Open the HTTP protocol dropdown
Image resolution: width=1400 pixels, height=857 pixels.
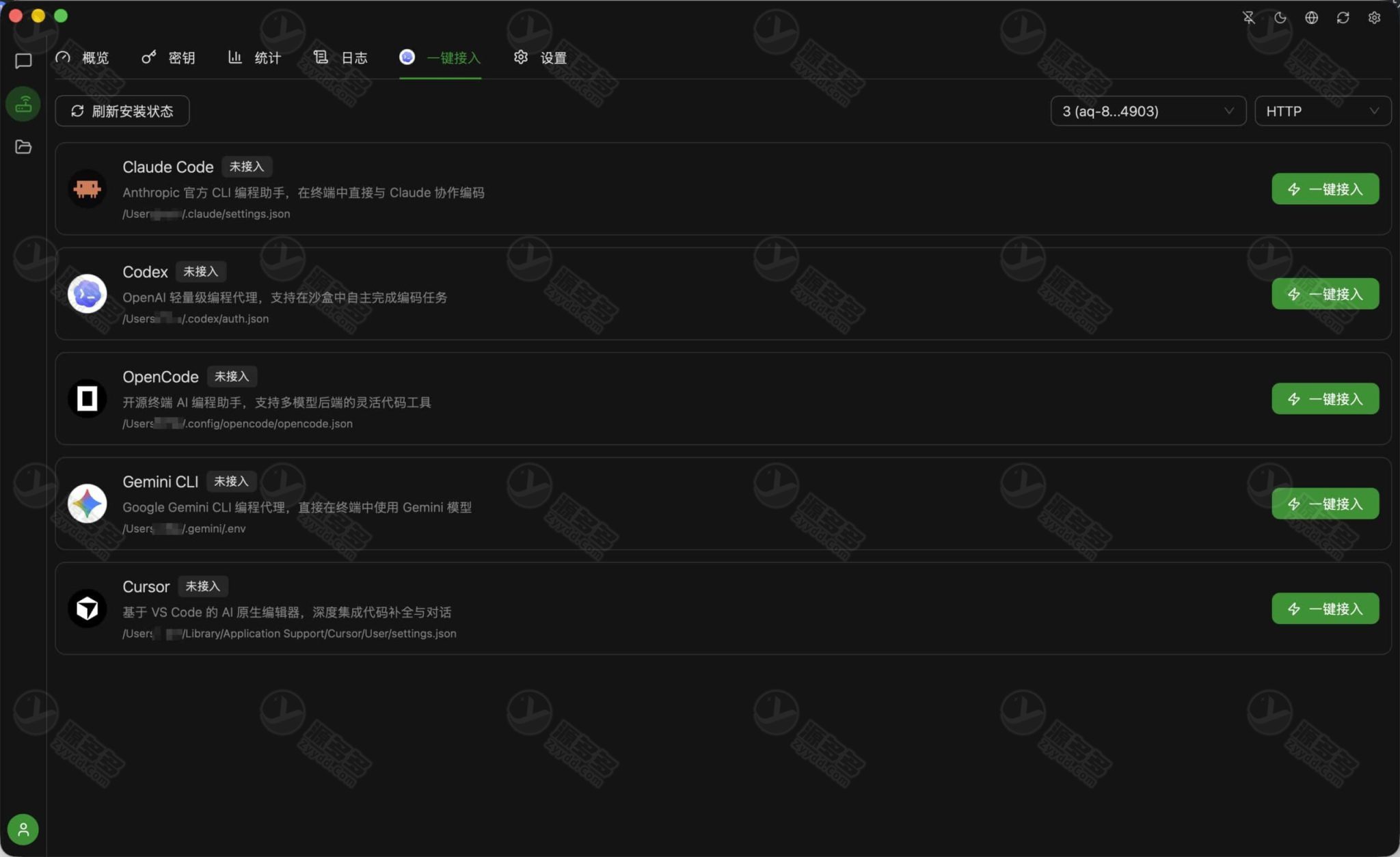[x=1322, y=111]
